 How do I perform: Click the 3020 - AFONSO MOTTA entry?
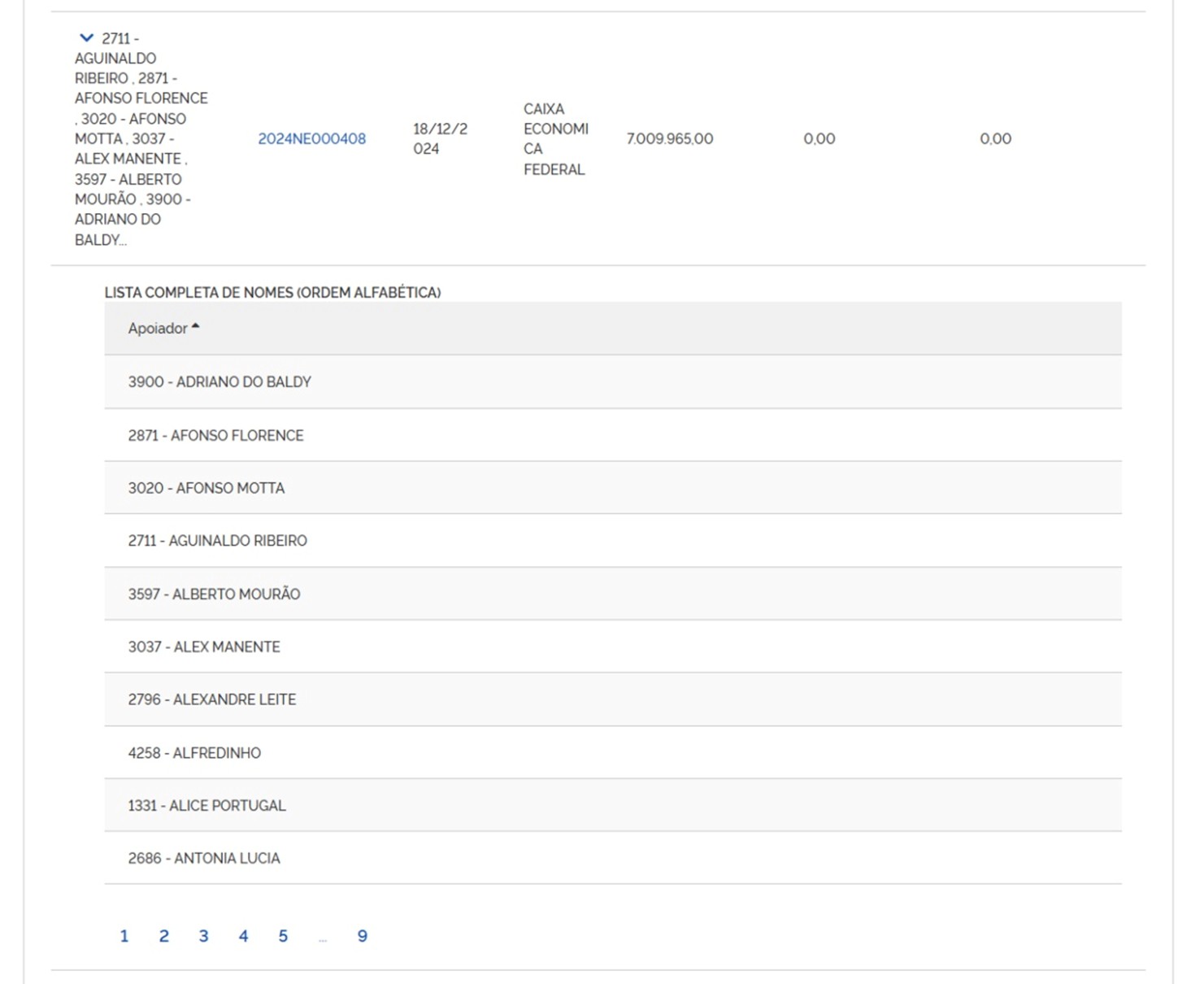(x=206, y=489)
